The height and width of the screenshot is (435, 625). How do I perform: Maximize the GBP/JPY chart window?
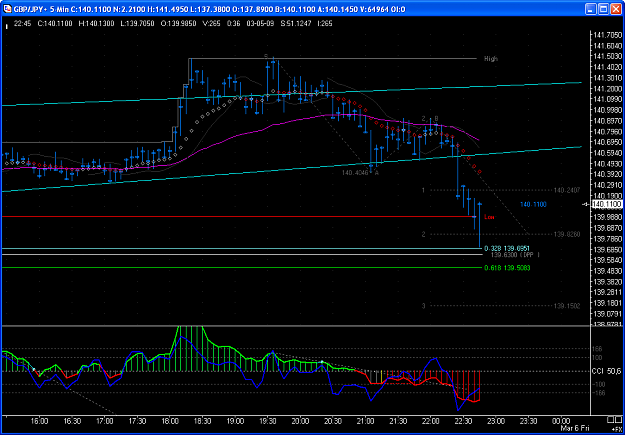pyautogui.click(x=603, y=8)
